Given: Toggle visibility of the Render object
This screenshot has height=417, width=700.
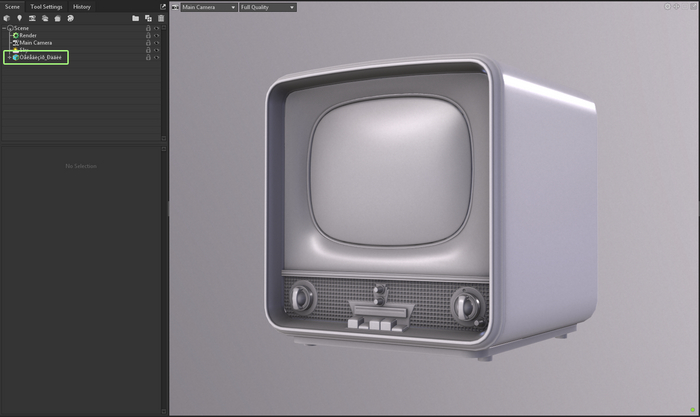Looking at the screenshot, I should tap(156, 35).
